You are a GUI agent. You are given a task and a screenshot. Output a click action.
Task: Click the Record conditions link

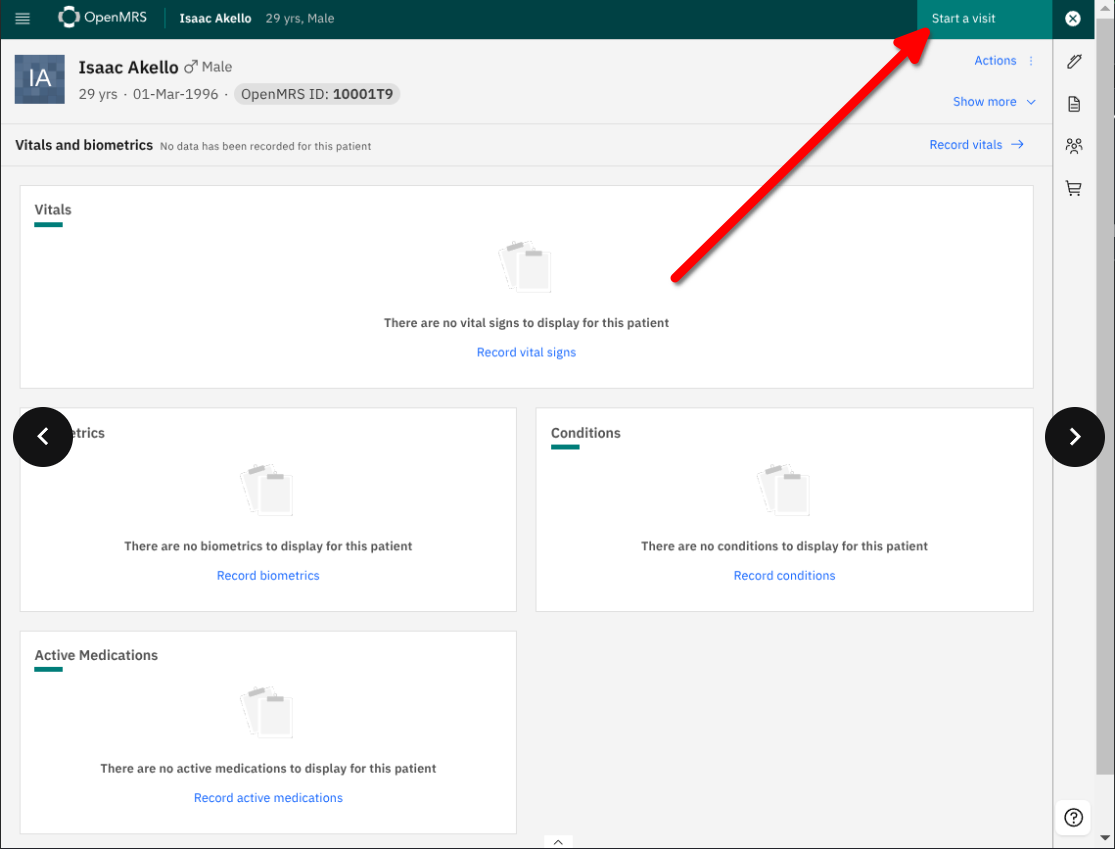(784, 575)
